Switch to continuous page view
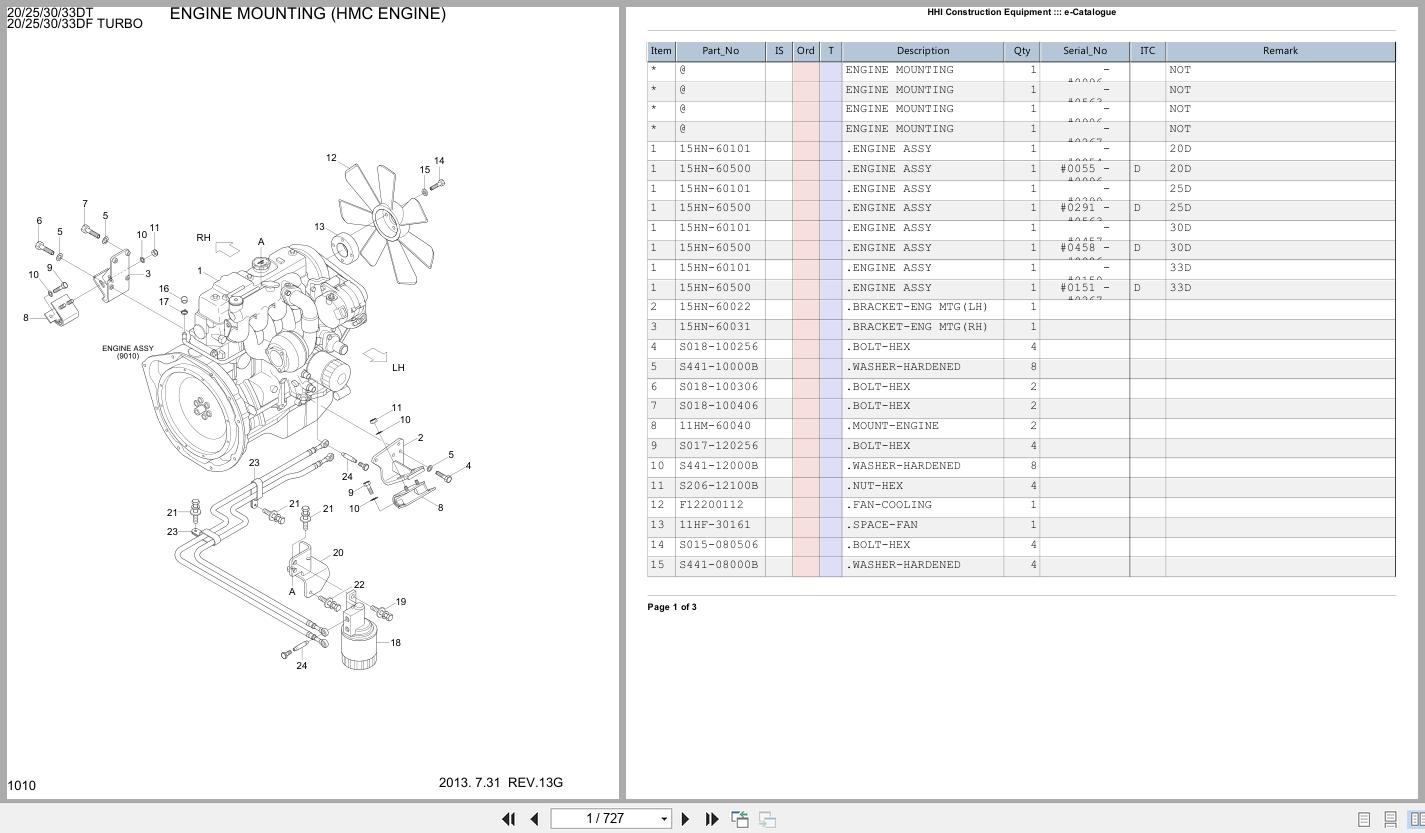Viewport: 1425px width, 833px height. pos(1390,819)
